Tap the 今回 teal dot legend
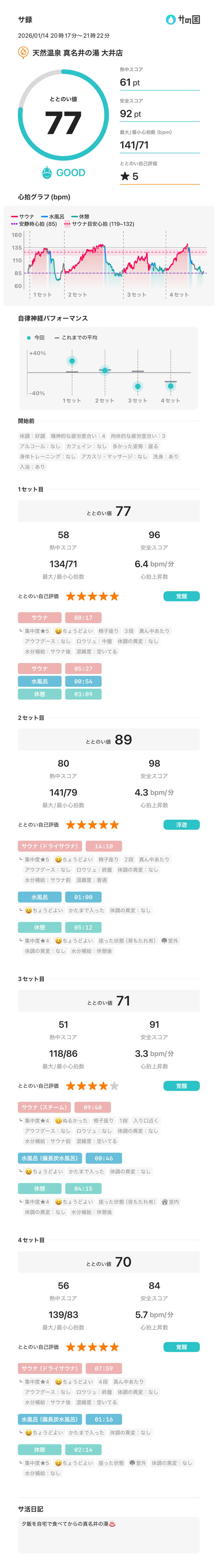This screenshot has width=218, height=1568. pyautogui.click(x=29, y=338)
